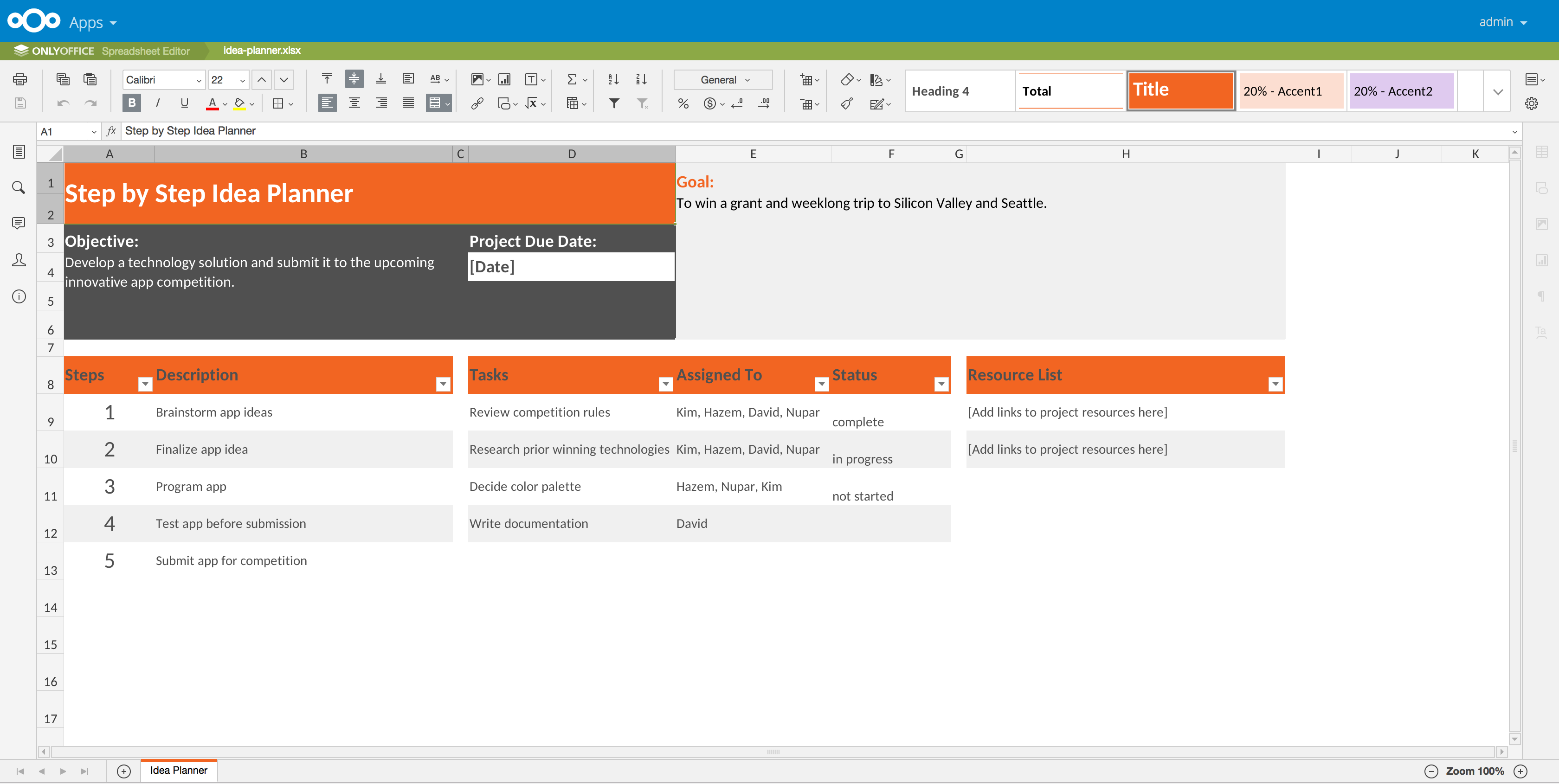The height and width of the screenshot is (784, 1559).
Task: Add a hyperlink with the link icon
Action: 477,103
